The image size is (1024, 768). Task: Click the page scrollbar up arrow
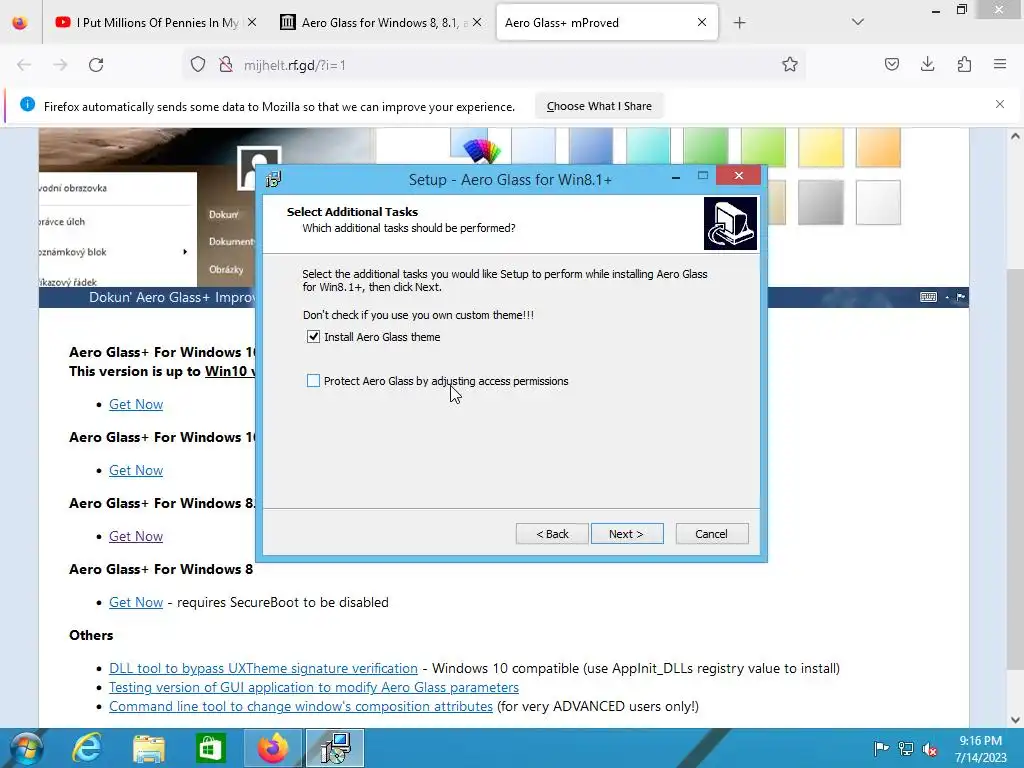click(1015, 136)
